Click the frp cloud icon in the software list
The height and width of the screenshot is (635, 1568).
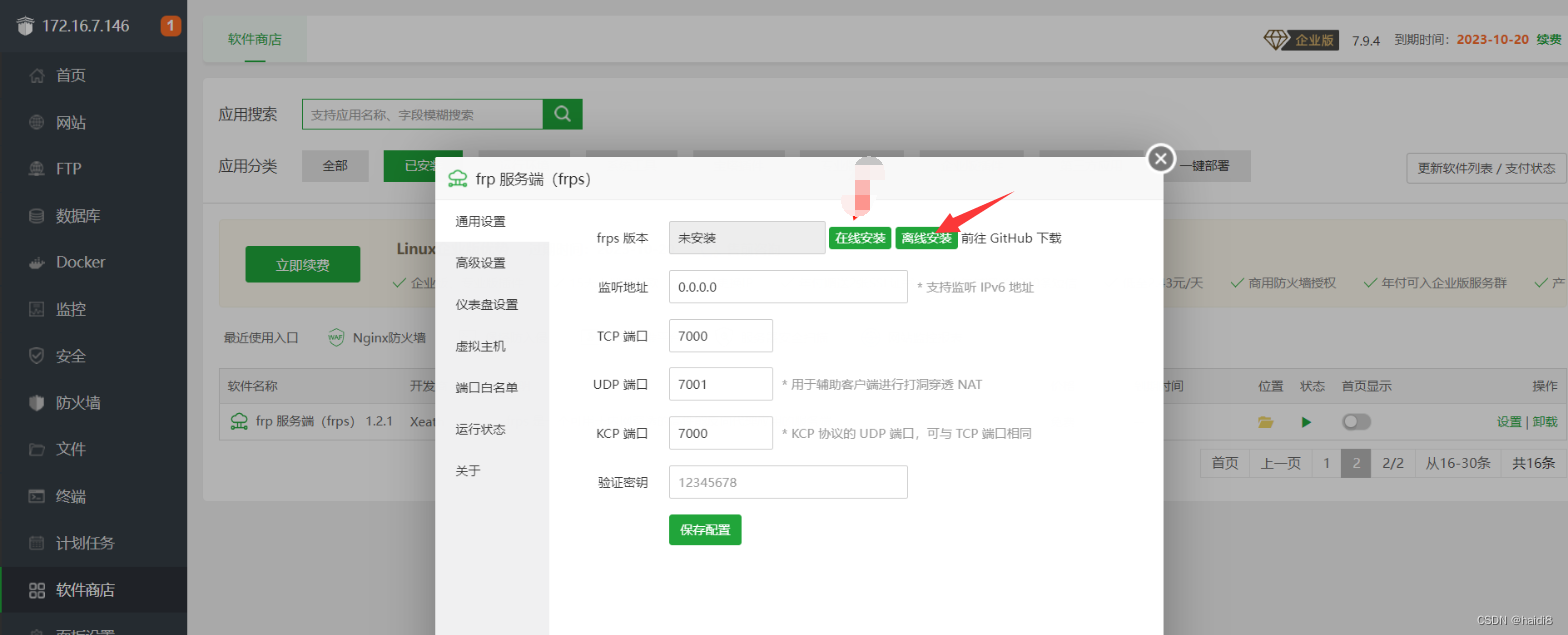point(239,421)
